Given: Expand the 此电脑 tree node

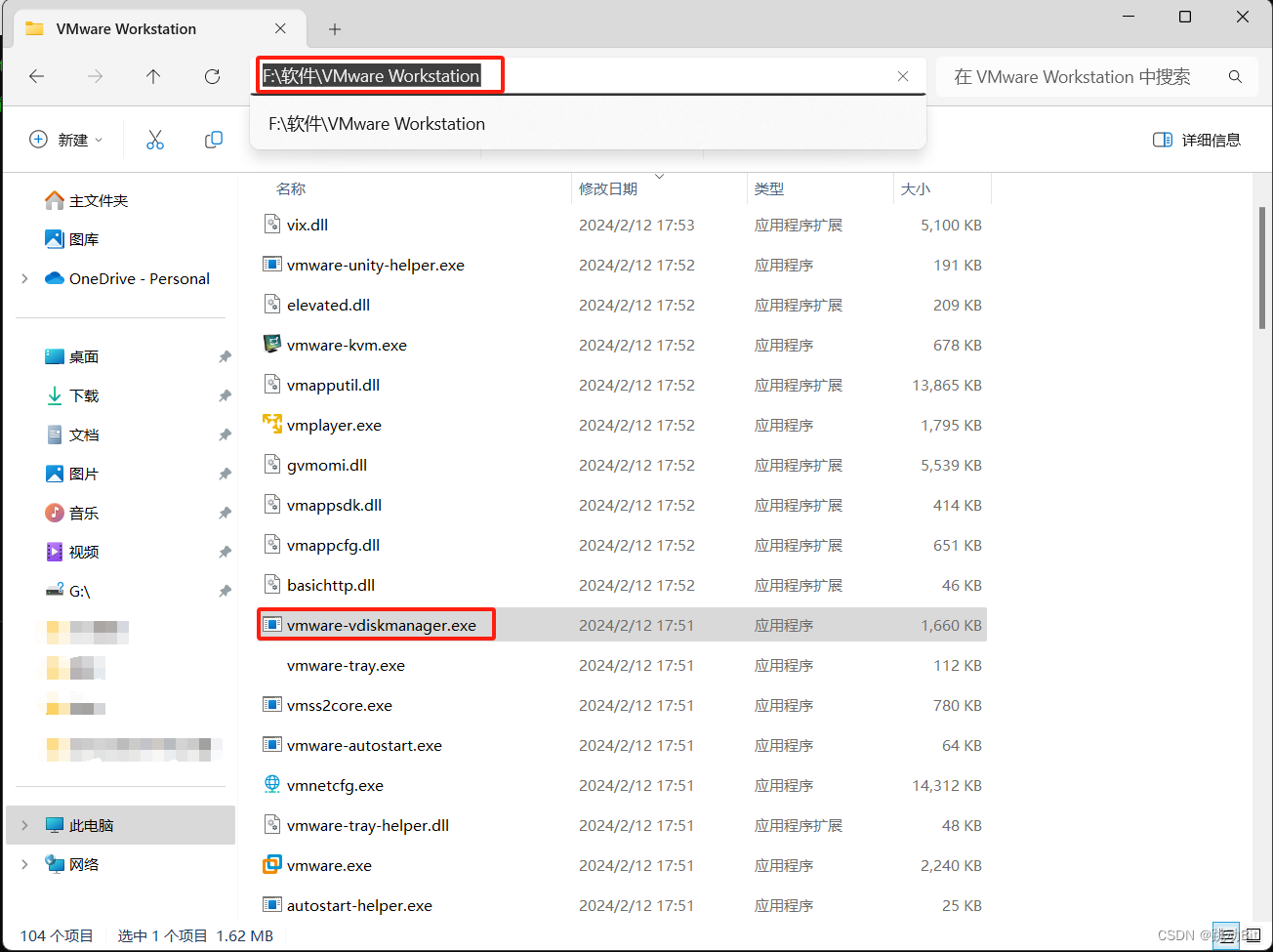Looking at the screenshot, I should 25,825.
